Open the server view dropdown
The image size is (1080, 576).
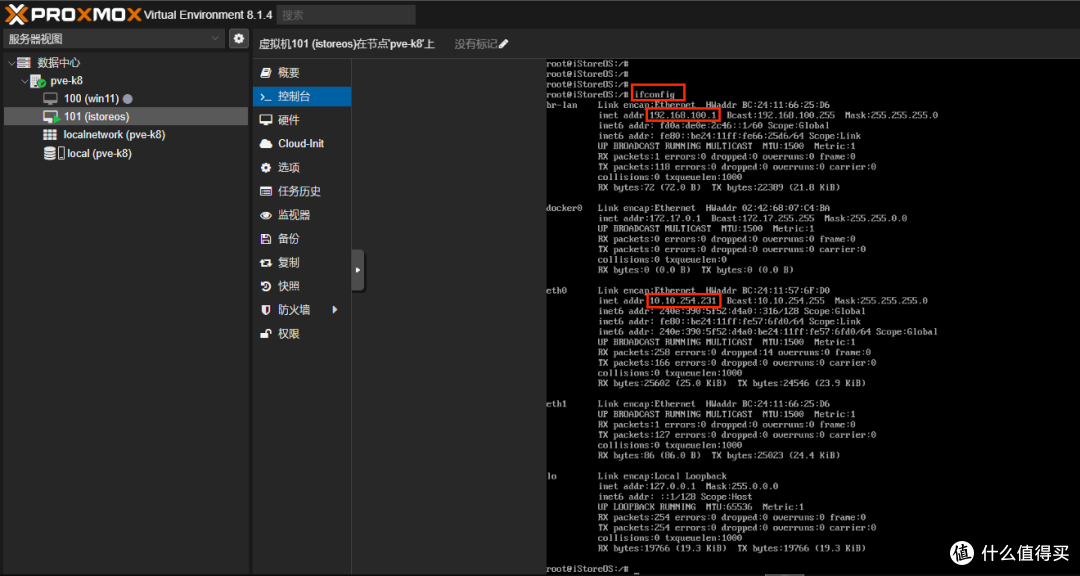(x=114, y=39)
